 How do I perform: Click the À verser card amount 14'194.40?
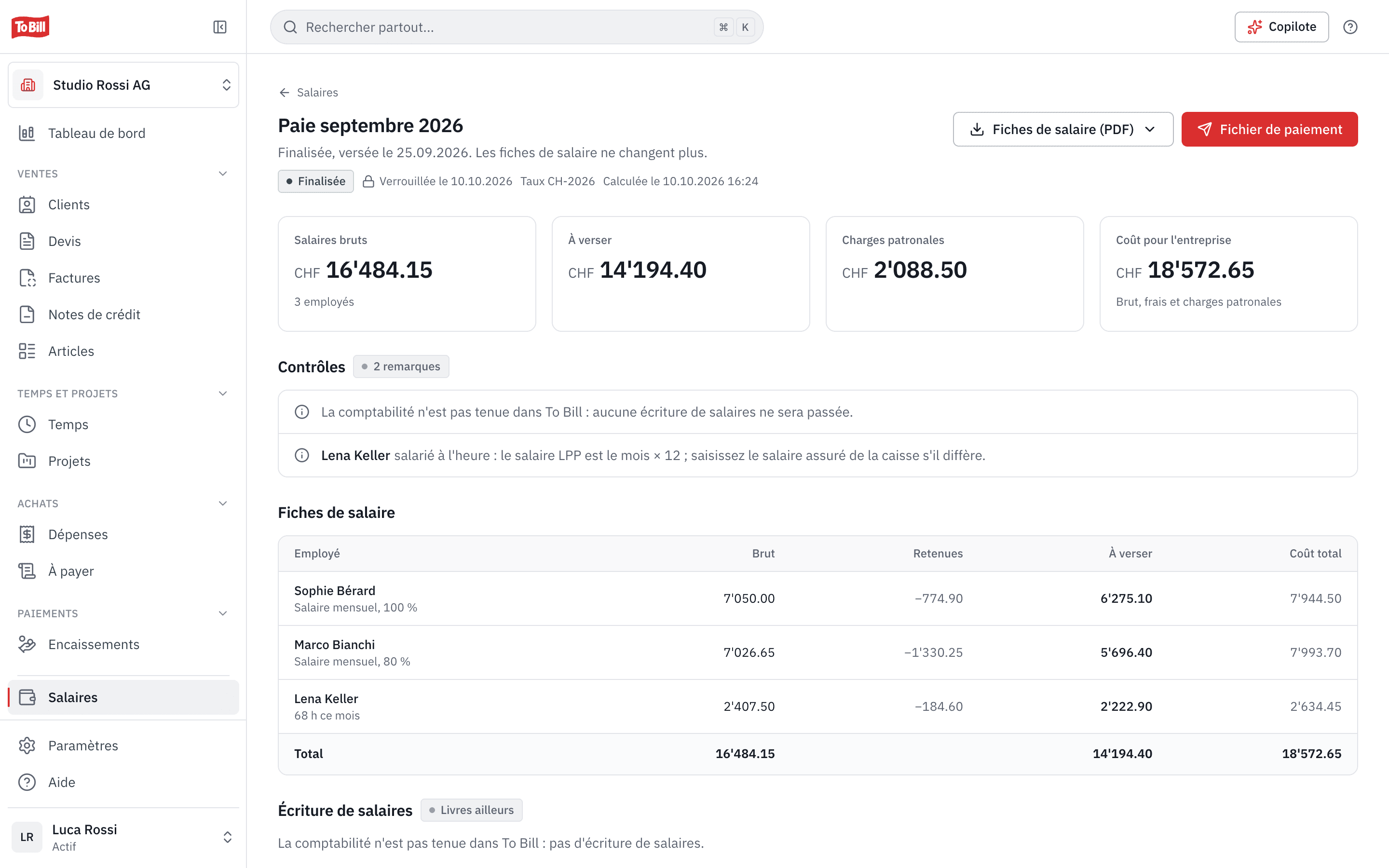coord(653,270)
